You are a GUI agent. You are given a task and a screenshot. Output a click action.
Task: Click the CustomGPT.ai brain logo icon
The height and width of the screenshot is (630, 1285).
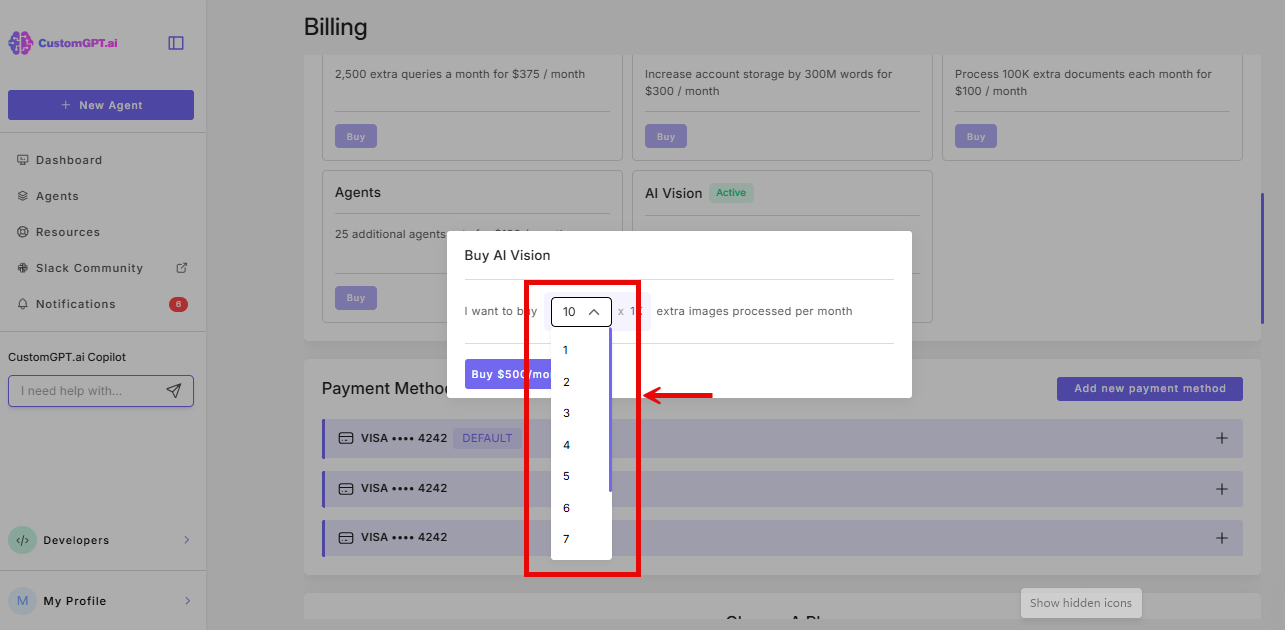20,42
